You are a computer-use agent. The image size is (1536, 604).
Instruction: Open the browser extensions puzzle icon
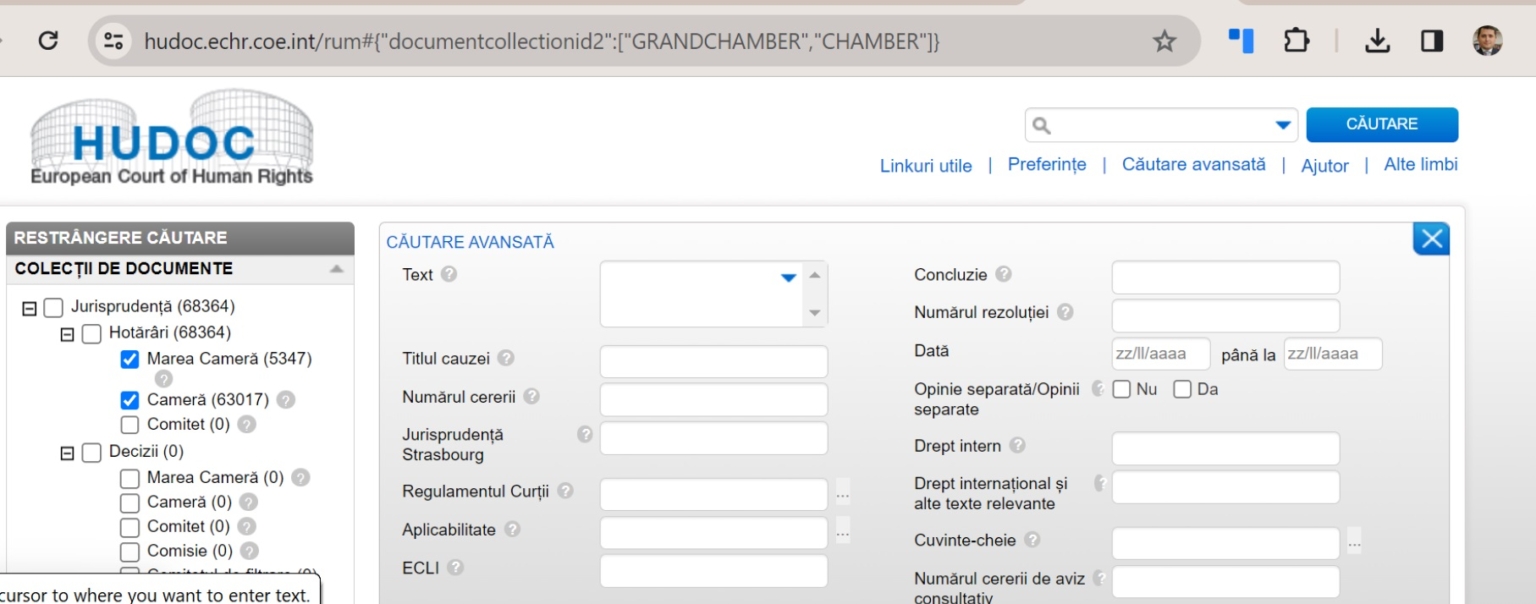point(1297,41)
